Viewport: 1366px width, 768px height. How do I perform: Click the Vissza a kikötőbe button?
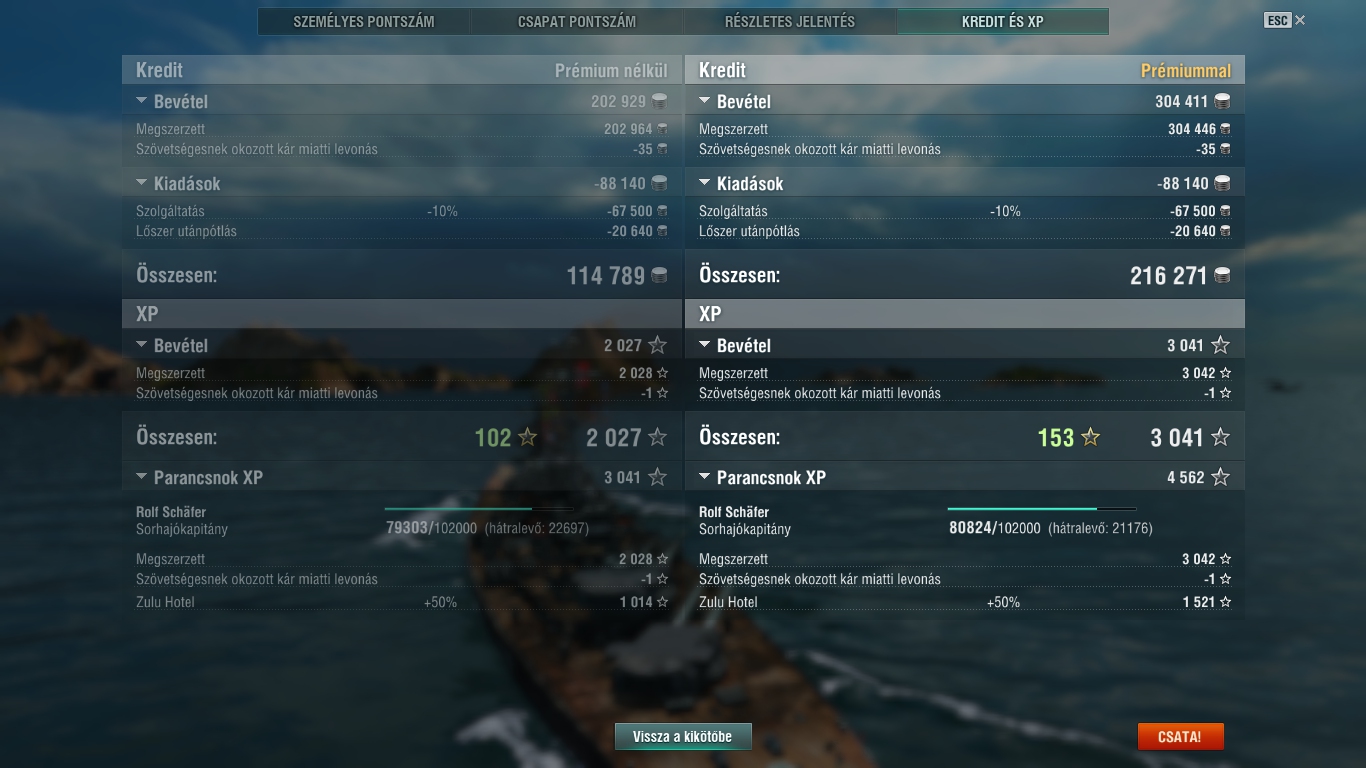[x=683, y=737]
